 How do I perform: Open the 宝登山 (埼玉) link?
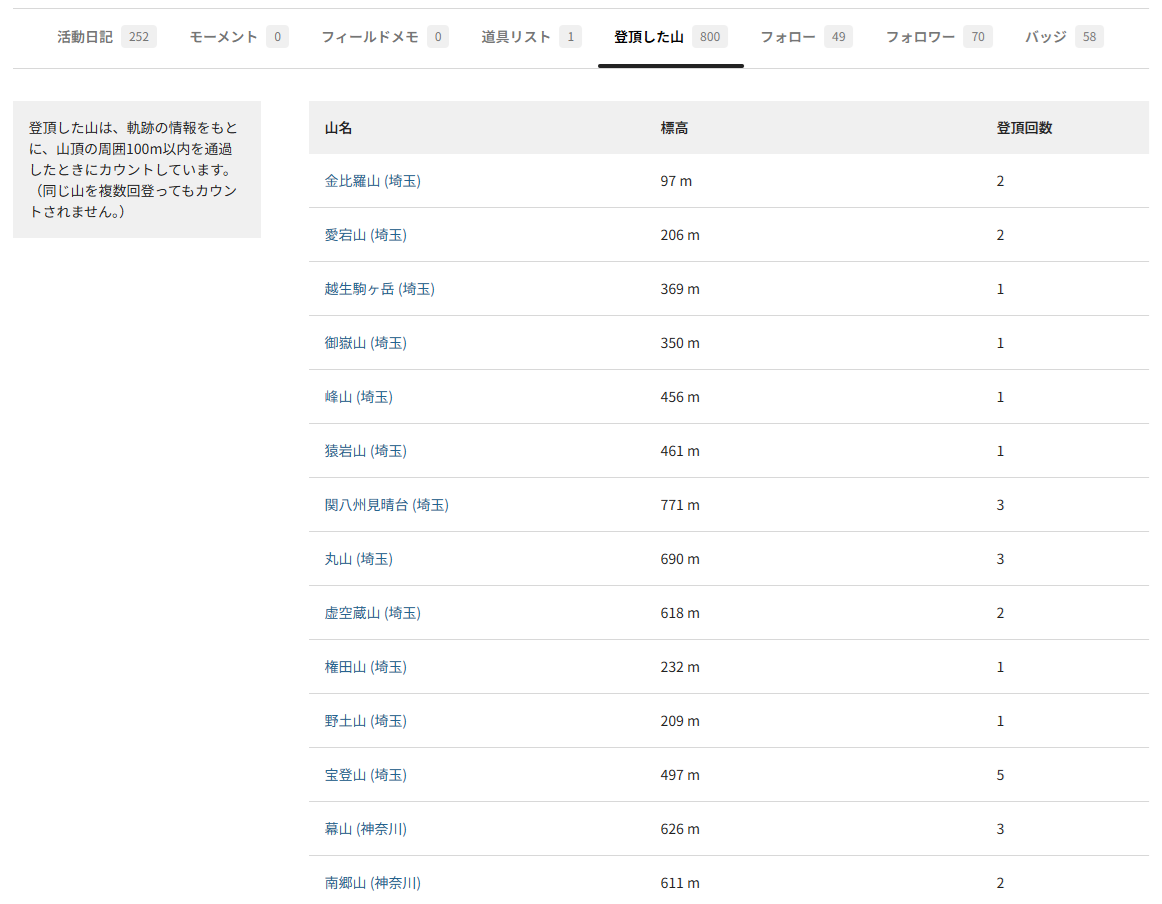point(365,775)
